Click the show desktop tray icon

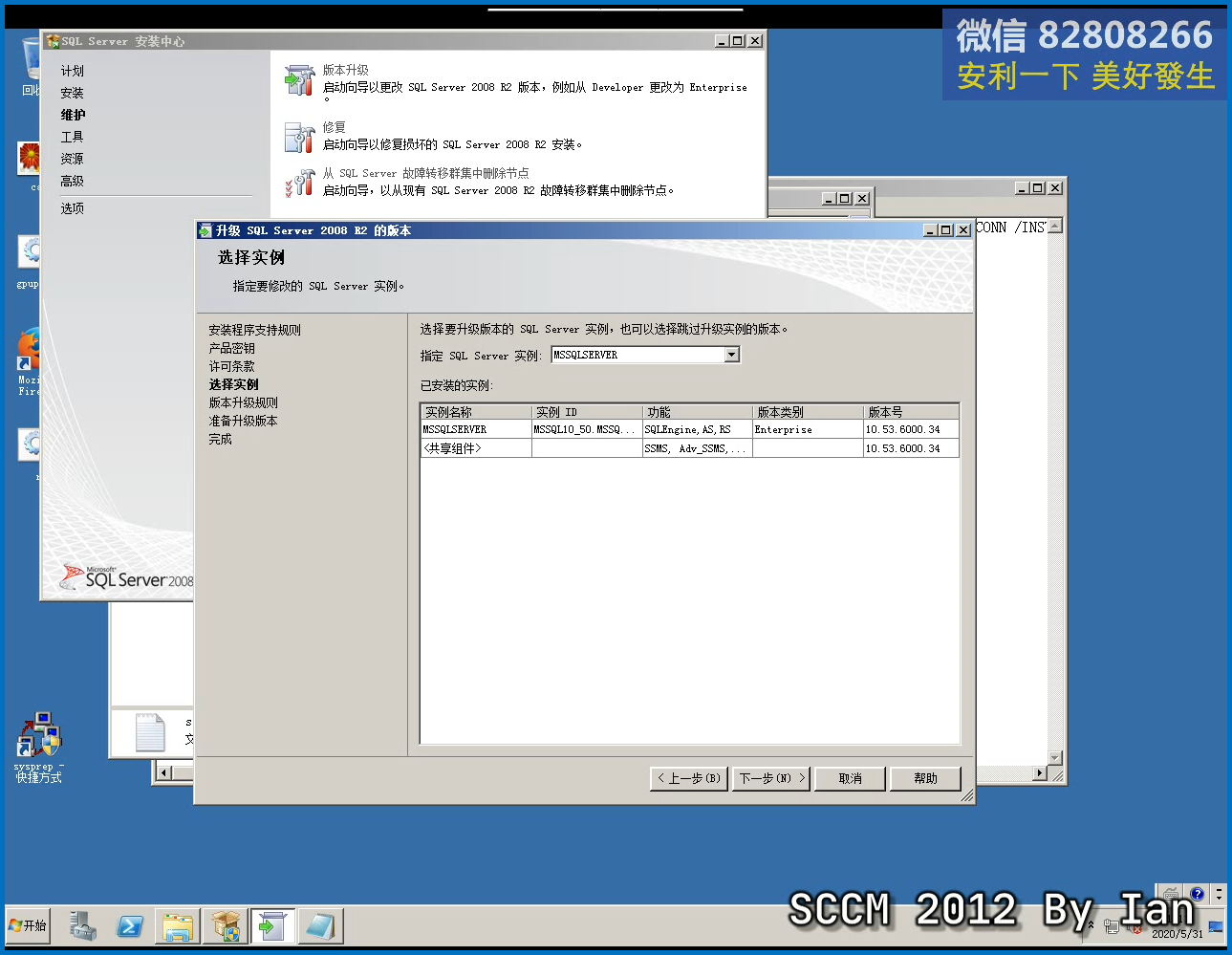(x=1216, y=925)
